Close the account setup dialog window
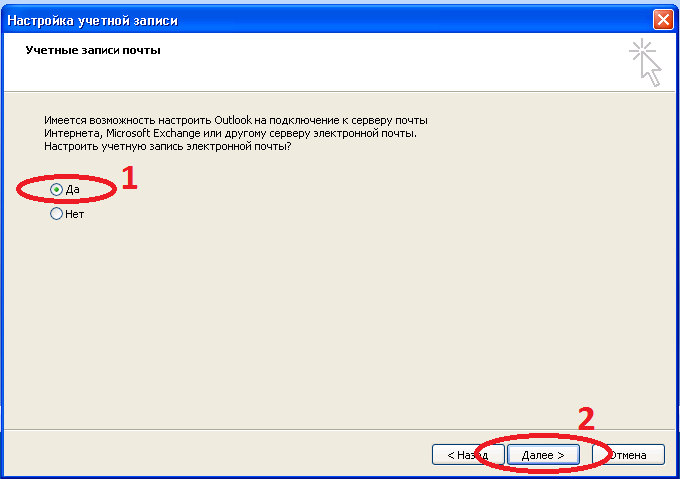The width and height of the screenshot is (680, 479). (x=662, y=18)
